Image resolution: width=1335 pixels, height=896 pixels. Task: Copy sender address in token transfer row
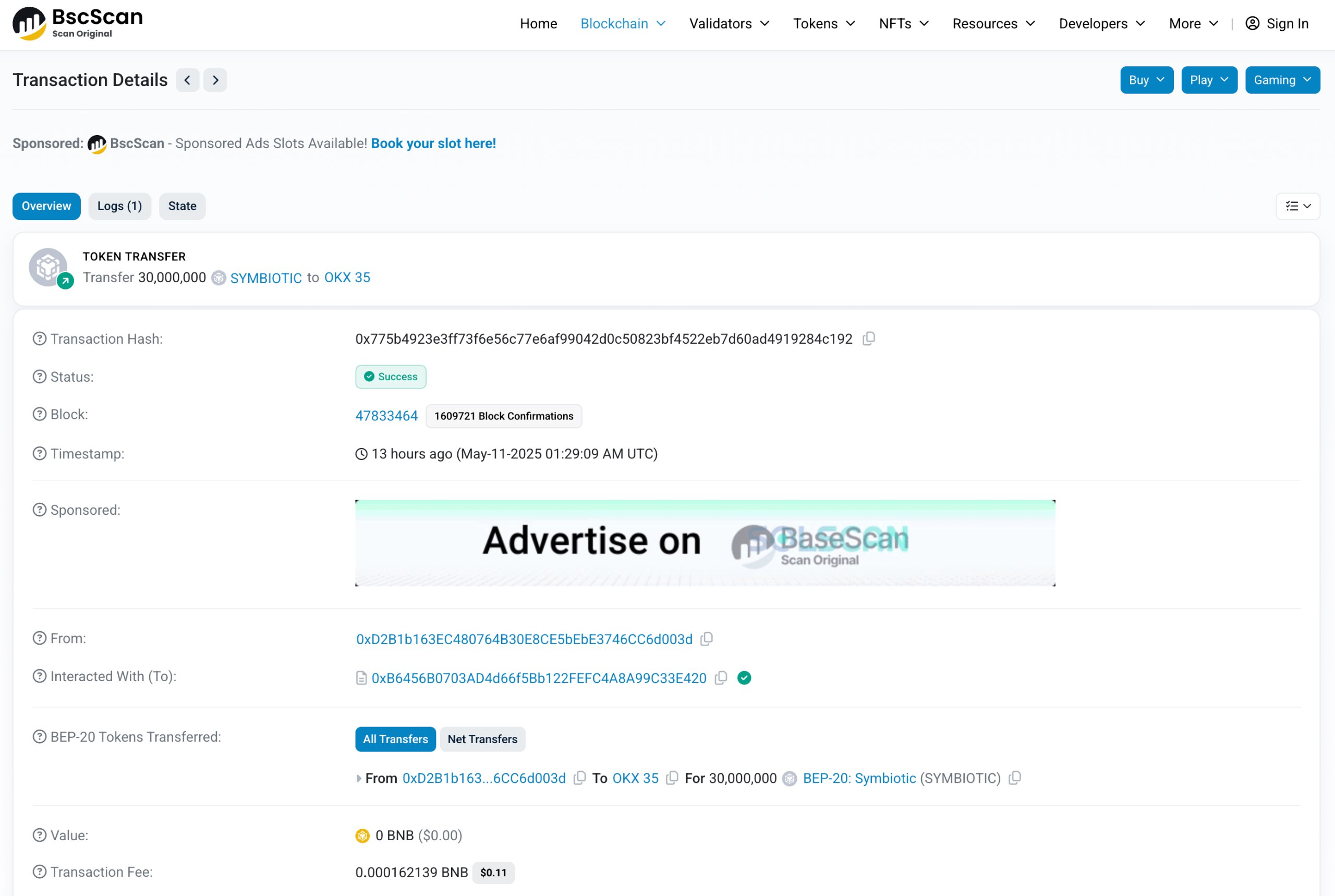tap(579, 778)
